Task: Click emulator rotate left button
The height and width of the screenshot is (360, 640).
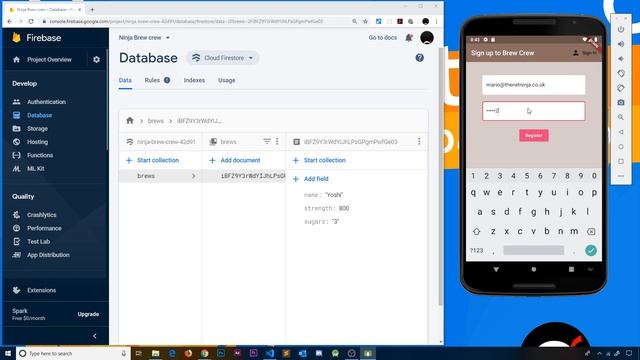Action: (x=621, y=73)
